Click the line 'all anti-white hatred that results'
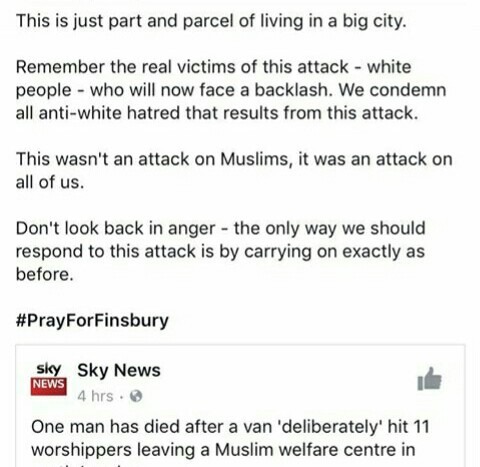 coord(217,113)
